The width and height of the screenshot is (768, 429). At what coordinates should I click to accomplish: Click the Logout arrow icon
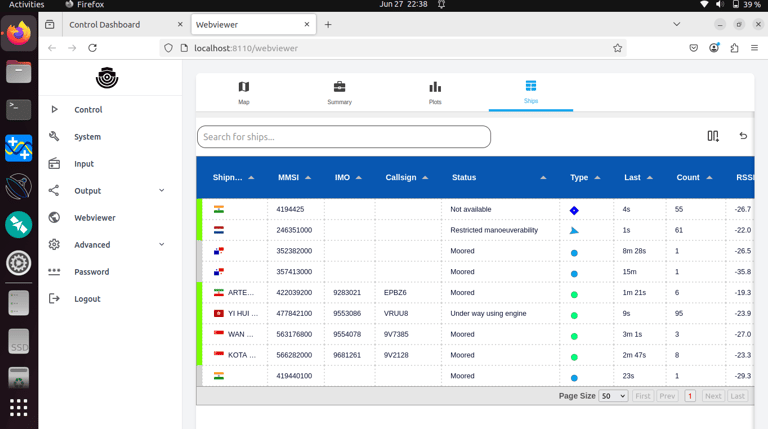54,298
